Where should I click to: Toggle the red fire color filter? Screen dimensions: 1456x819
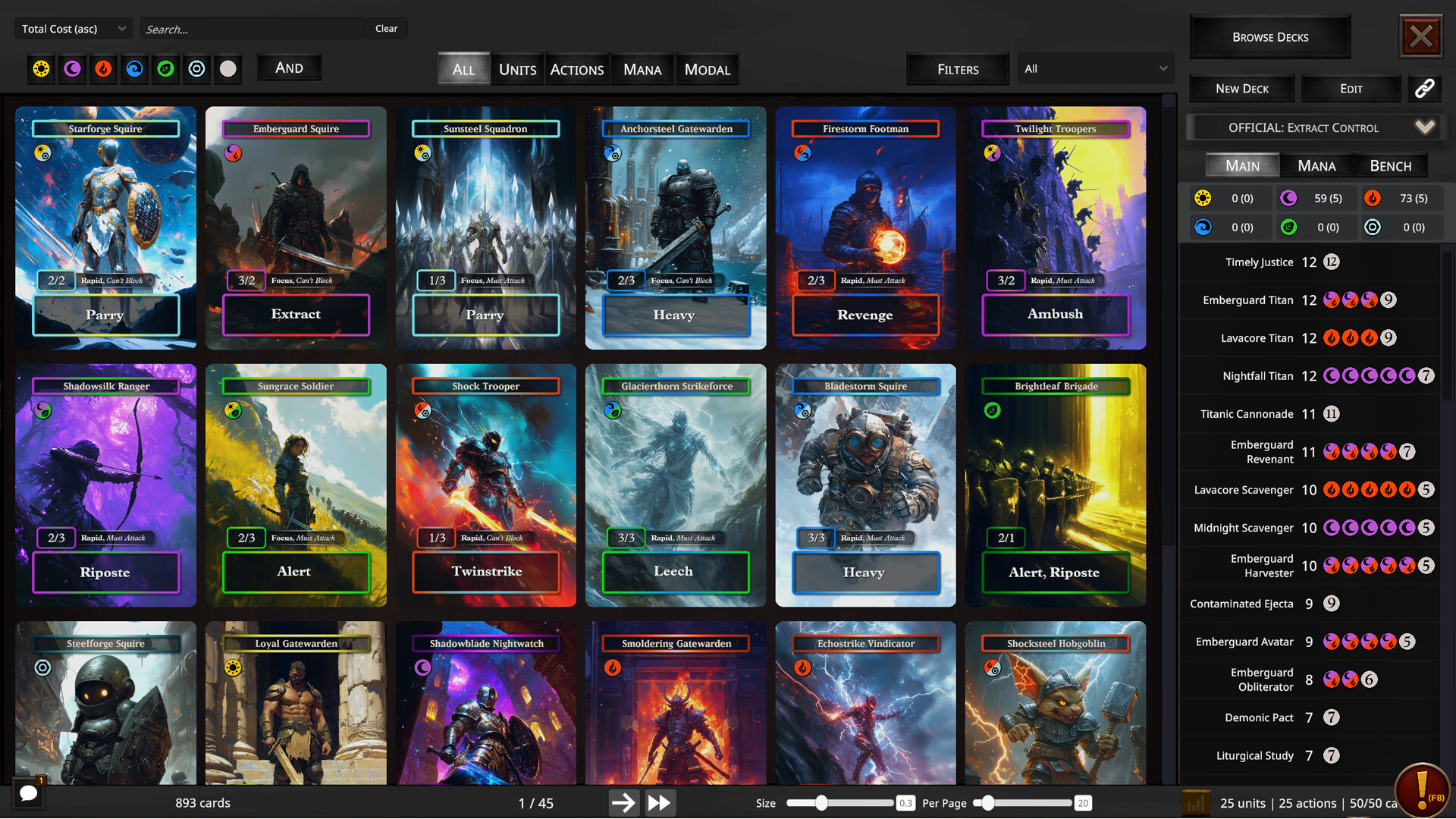tap(103, 69)
